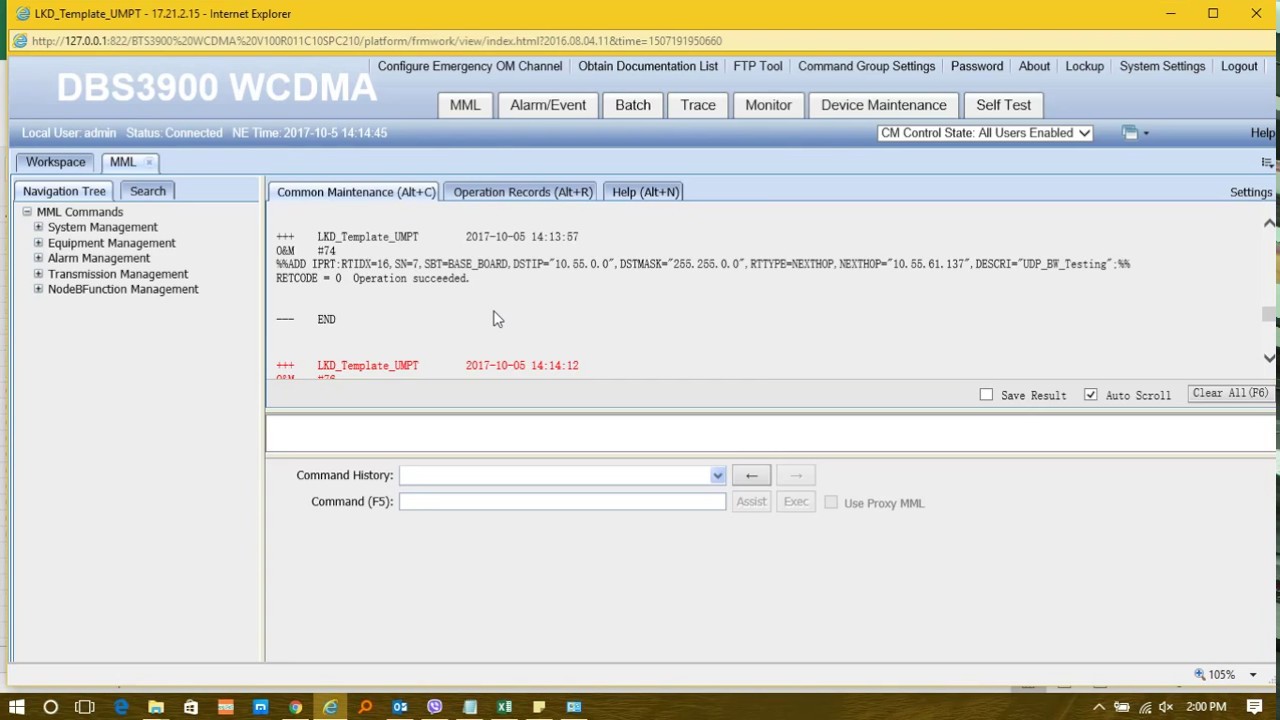Open the zoom level 105% dropdown arrow

[1253, 675]
